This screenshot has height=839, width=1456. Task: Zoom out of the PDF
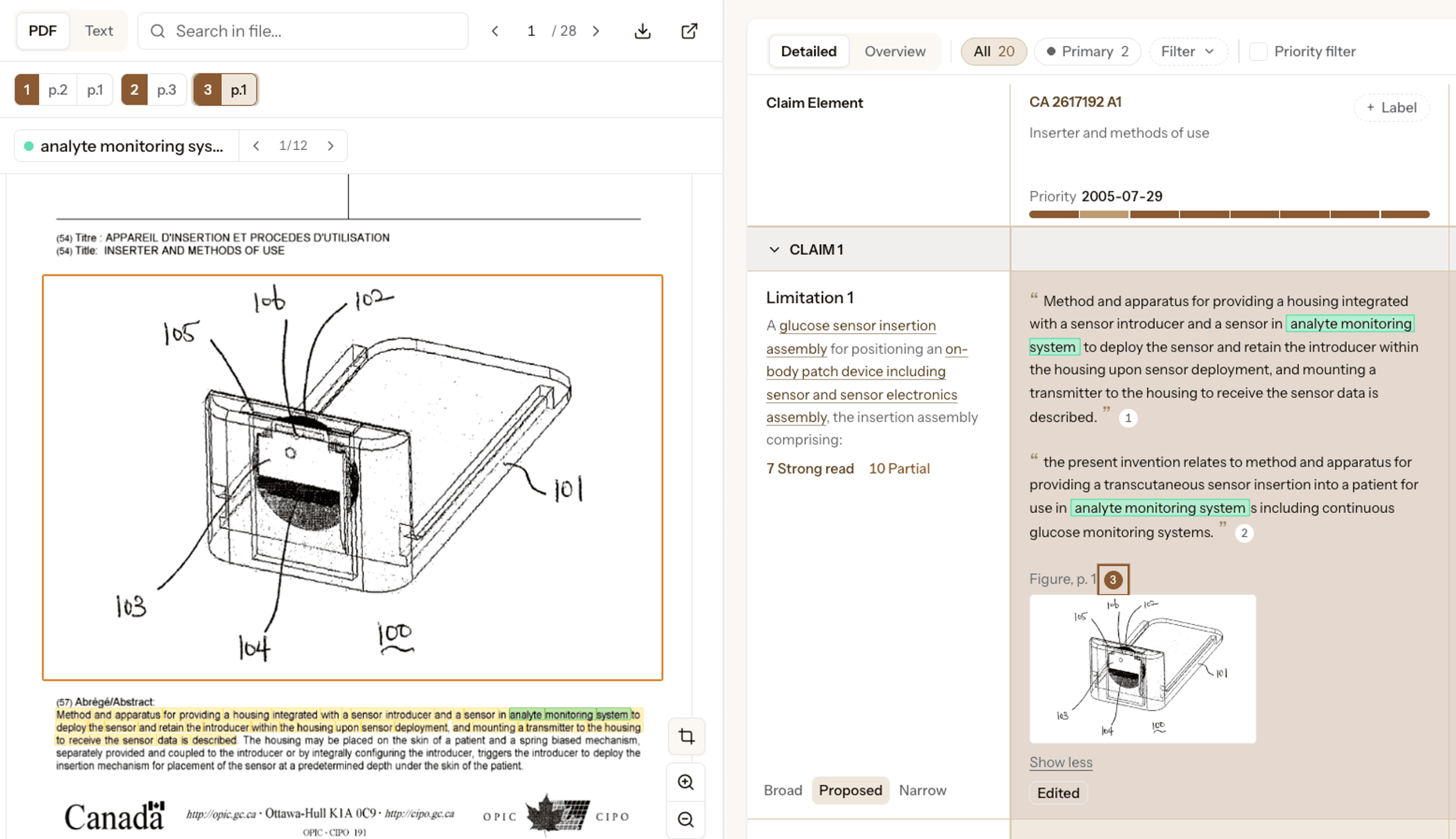(686, 819)
